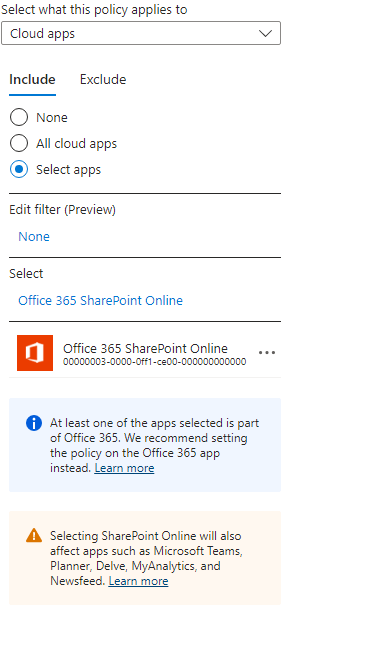384x653 pixels.
Task: Open the three-dot menu for SharePoint Online
Action: (267, 352)
